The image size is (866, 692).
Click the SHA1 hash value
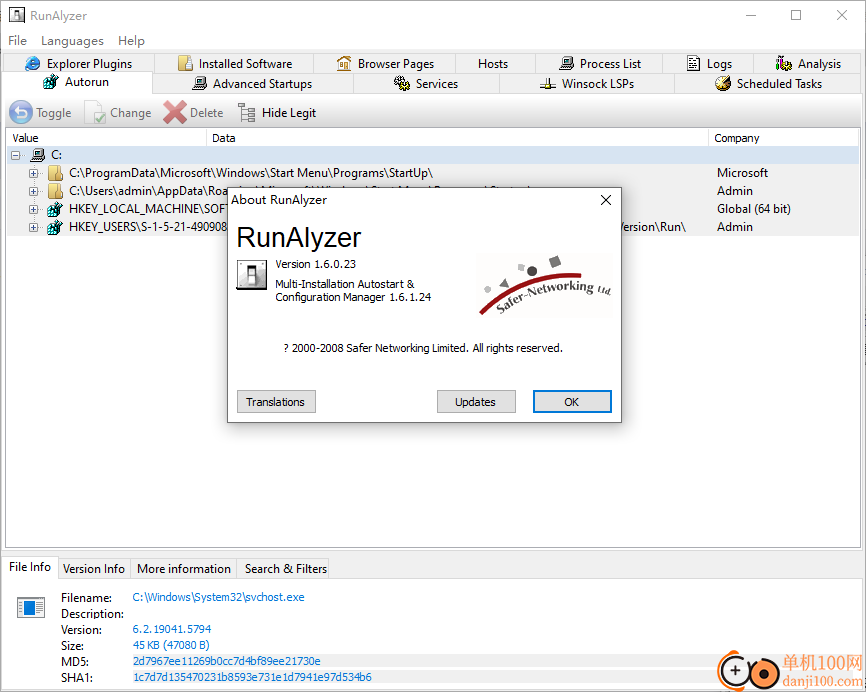(252, 677)
